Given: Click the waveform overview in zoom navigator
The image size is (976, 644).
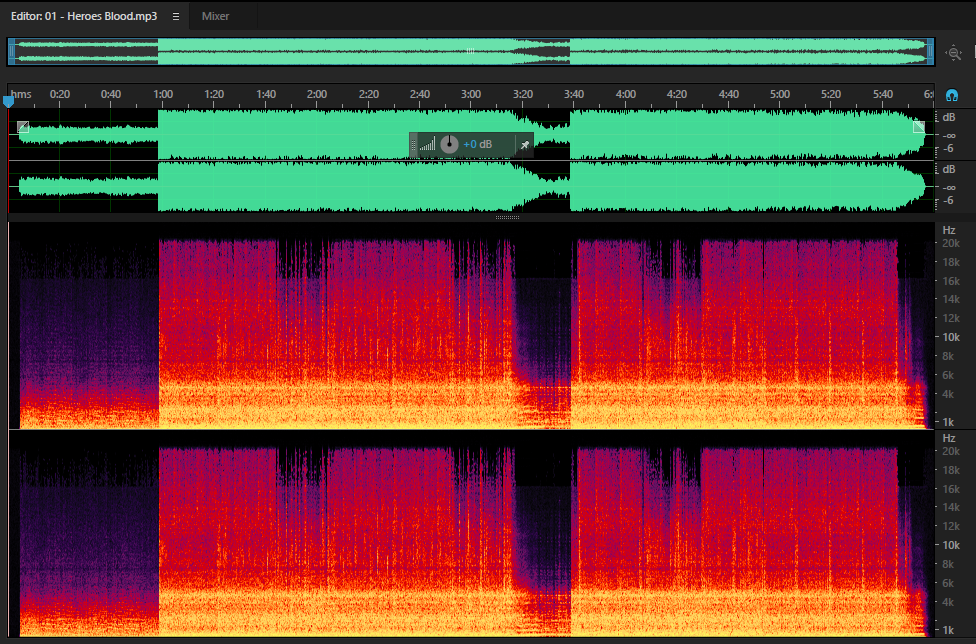Looking at the screenshot, I should 471,52.
